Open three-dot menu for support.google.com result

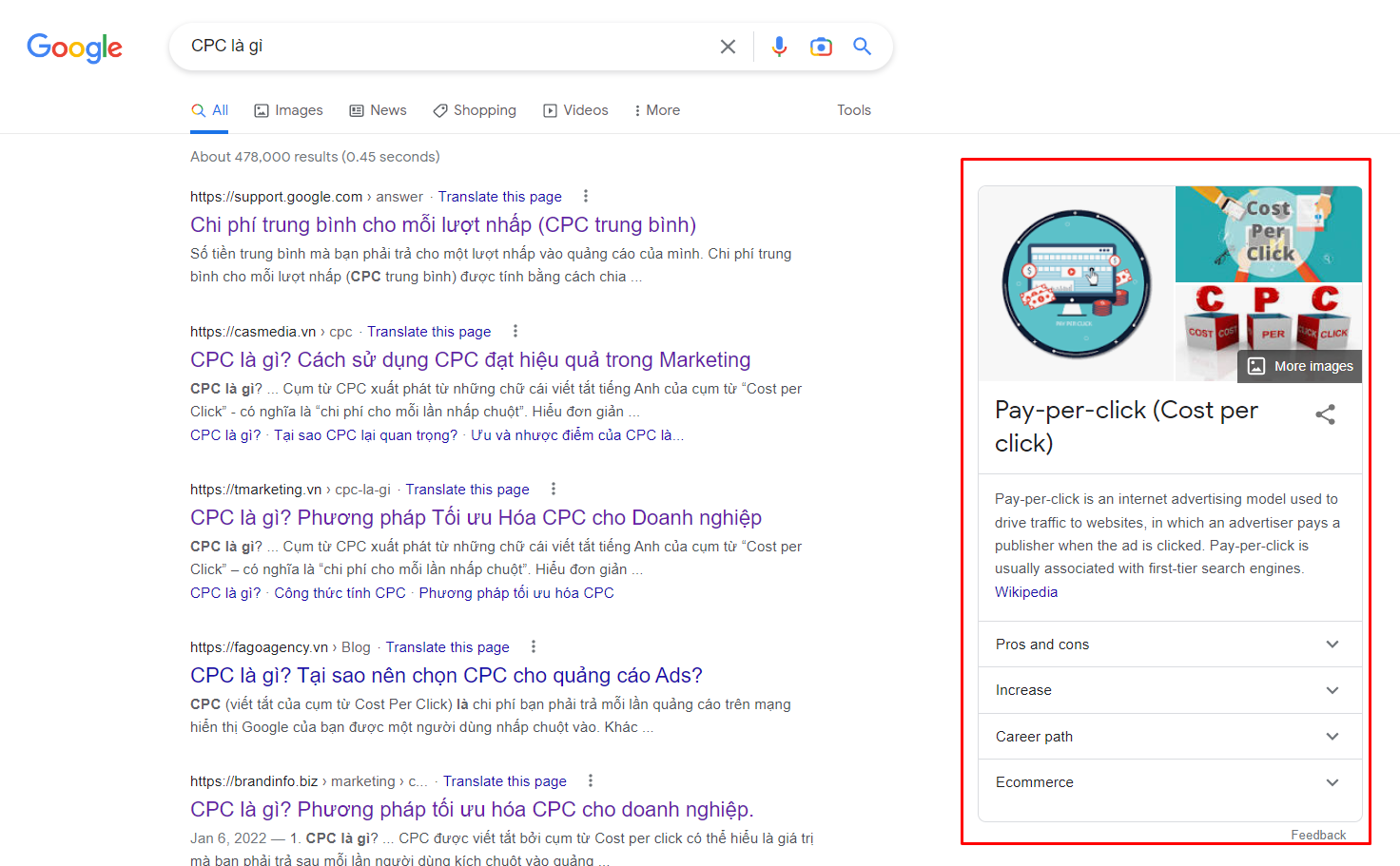click(586, 196)
